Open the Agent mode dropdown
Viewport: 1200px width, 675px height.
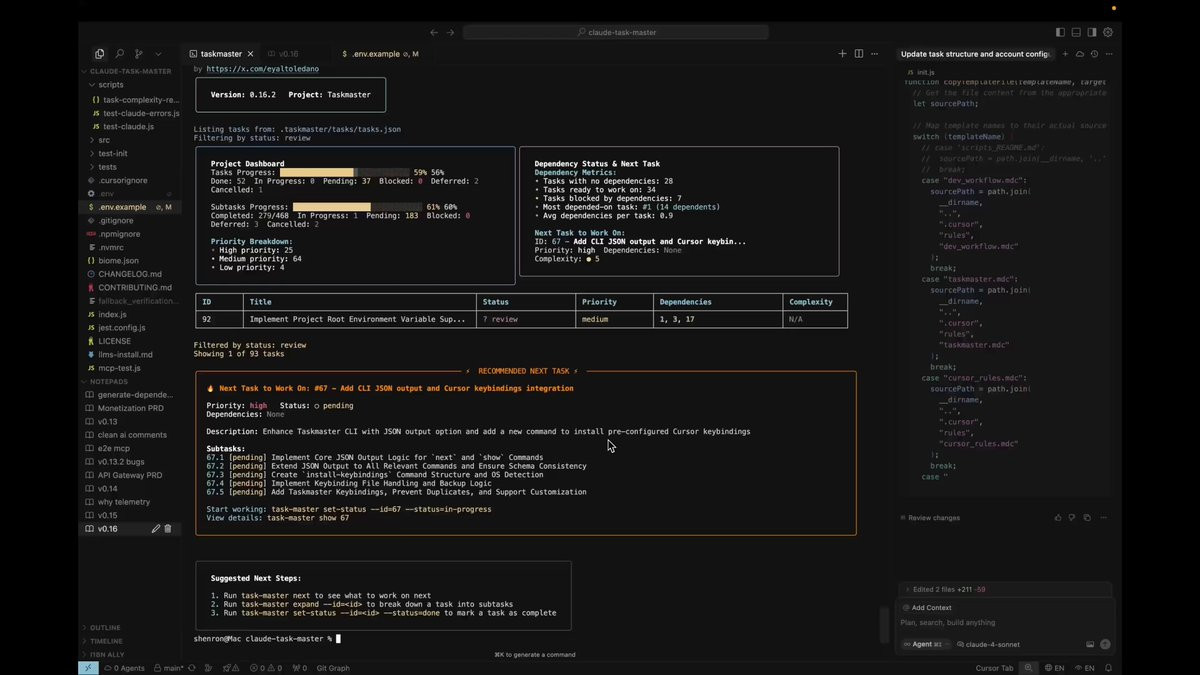[925, 645]
